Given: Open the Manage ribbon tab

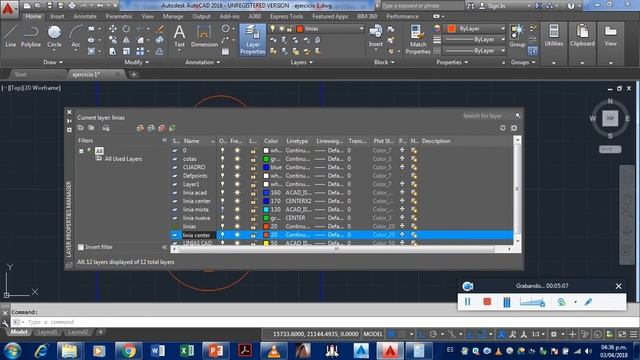Looking at the screenshot, I should pos(173,16).
